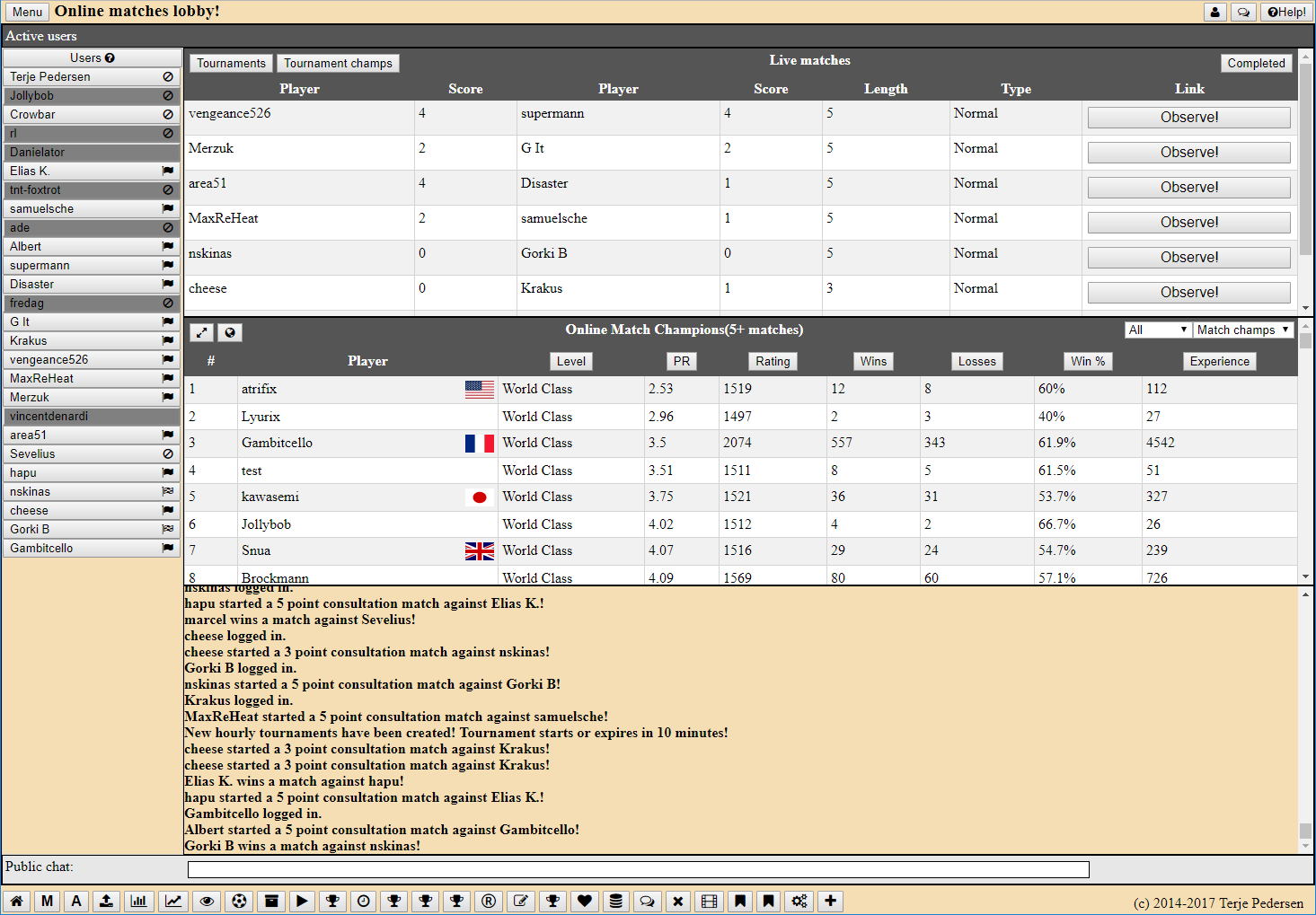Click the line graph icon

(x=172, y=902)
